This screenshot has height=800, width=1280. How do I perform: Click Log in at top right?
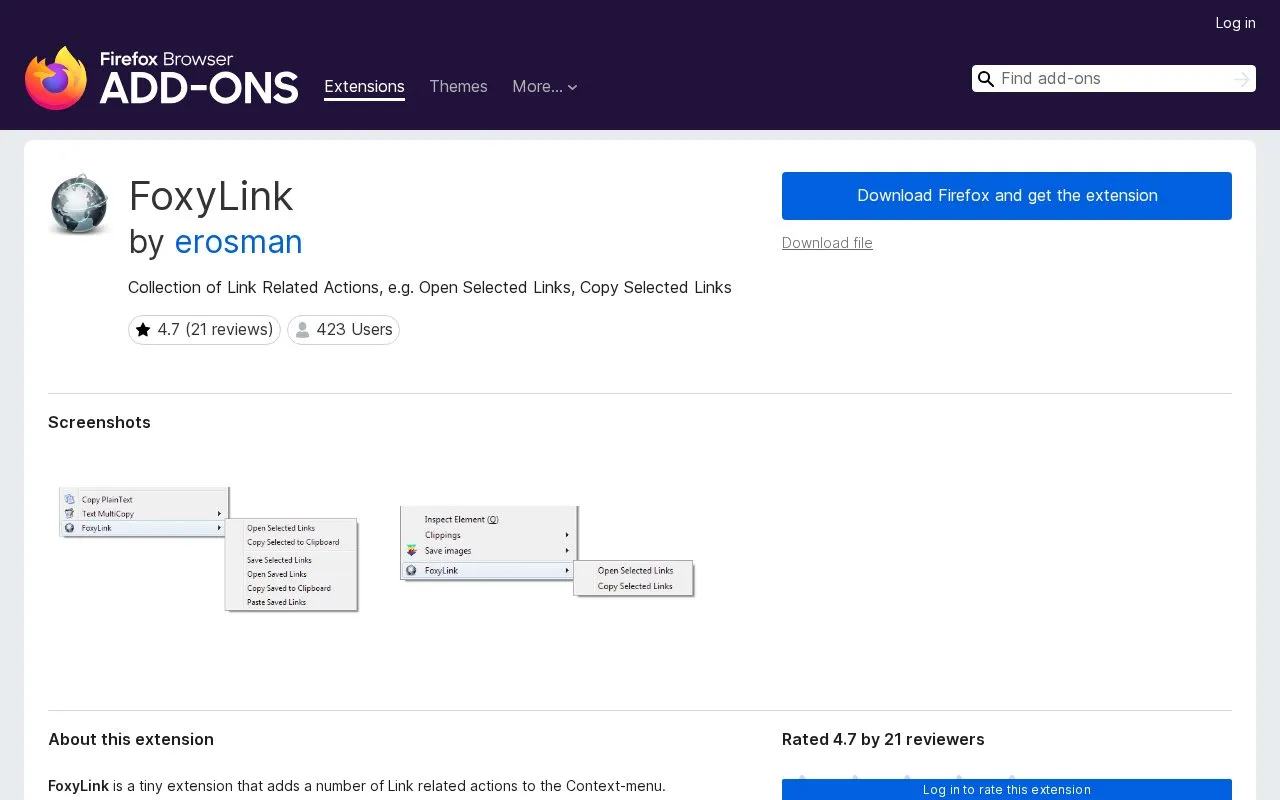(x=1235, y=23)
